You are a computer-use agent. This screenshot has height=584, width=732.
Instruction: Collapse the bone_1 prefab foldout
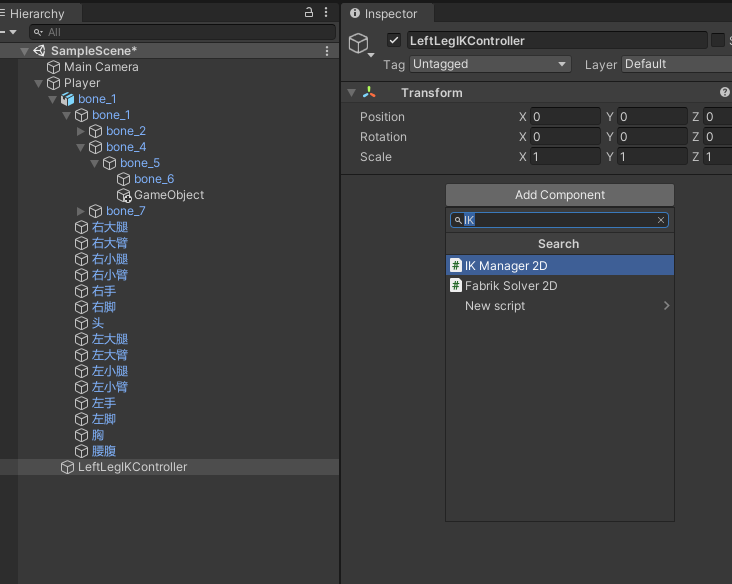52,99
